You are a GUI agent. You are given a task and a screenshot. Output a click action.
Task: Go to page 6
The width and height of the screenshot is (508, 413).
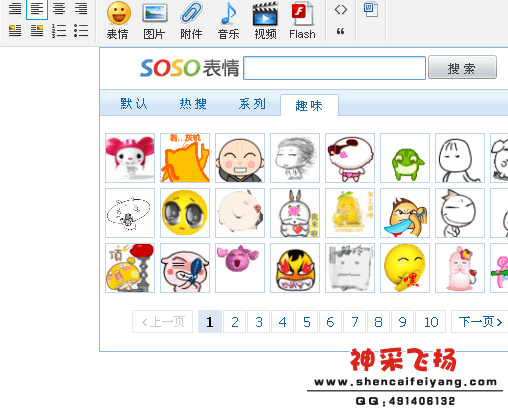pyautogui.click(x=330, y=322)
